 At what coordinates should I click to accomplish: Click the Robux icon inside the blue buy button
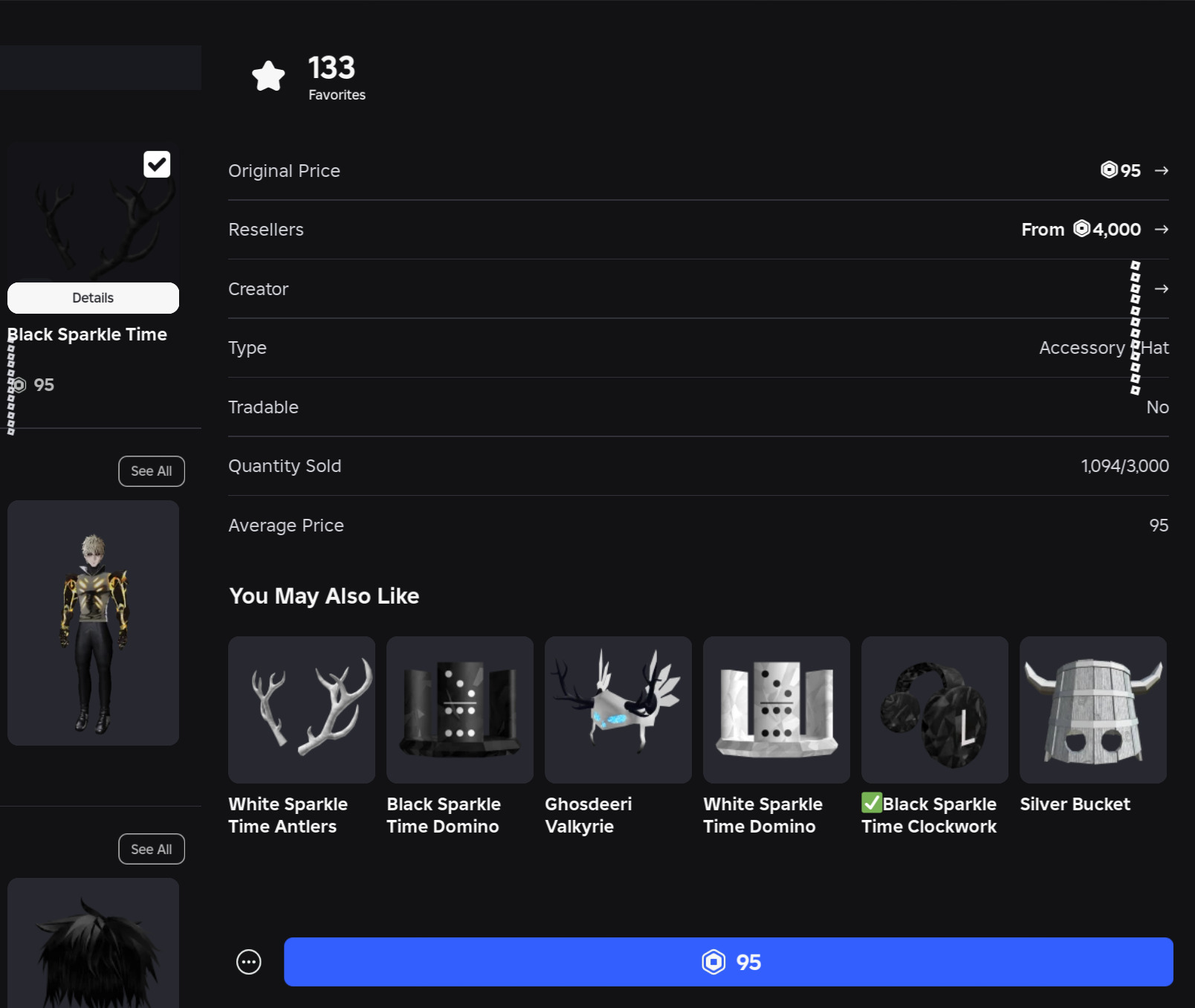tap(714, 962)
